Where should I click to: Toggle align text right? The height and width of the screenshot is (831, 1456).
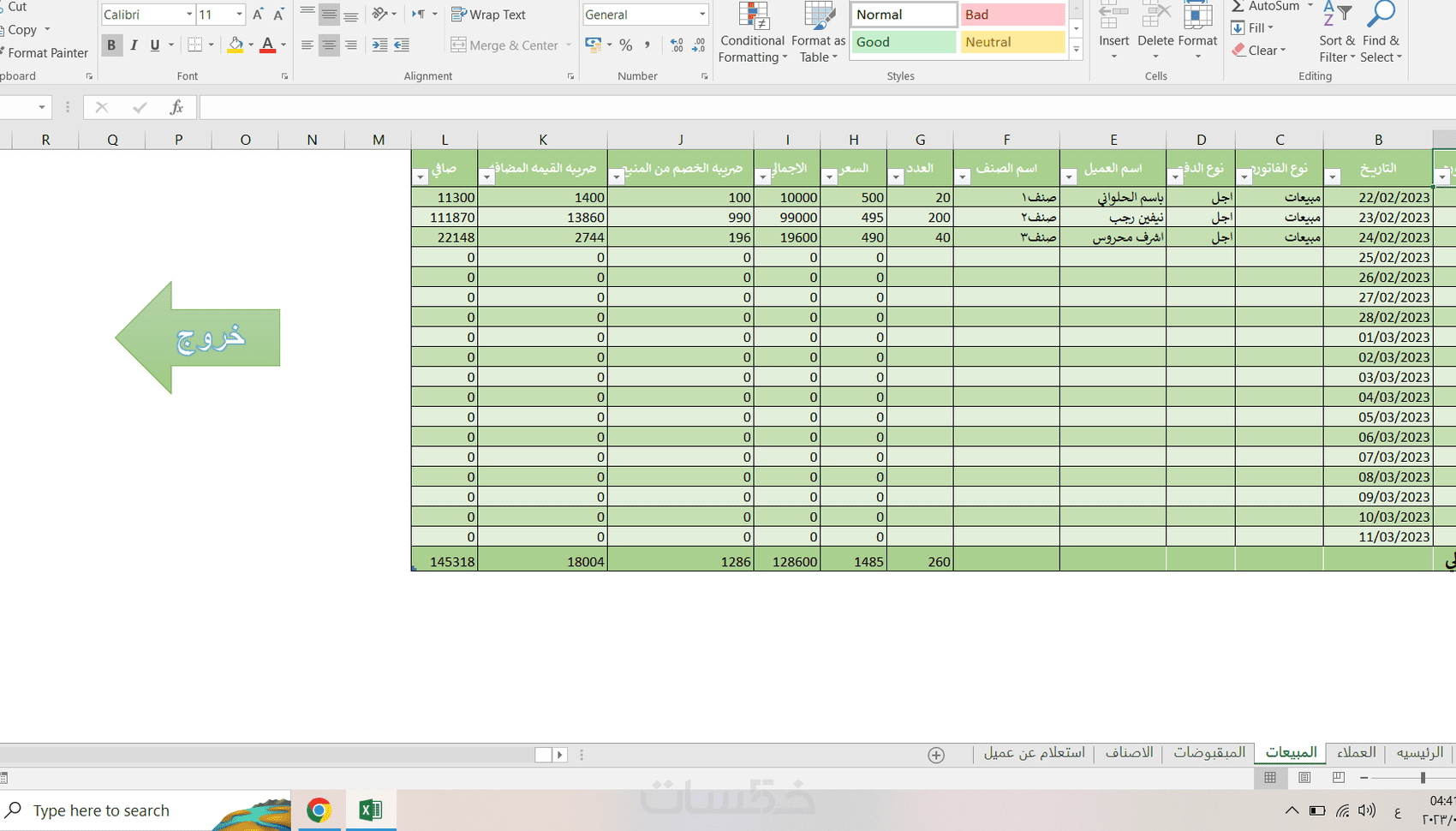350,45
